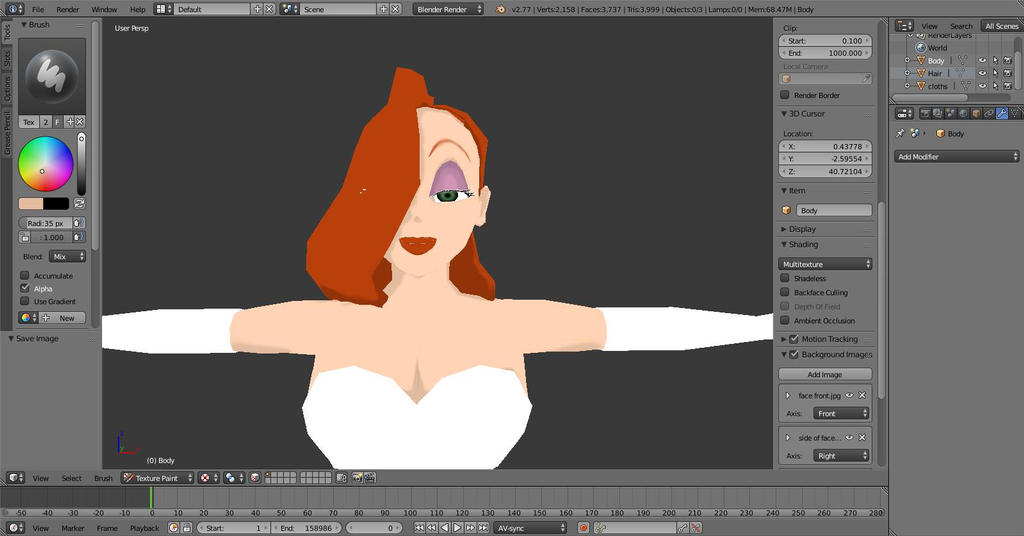The width and height of the screenshot is (1024, 536).
Task: Toggle radius pressure sensitivity icon
Action: click(x=78, y=223)
